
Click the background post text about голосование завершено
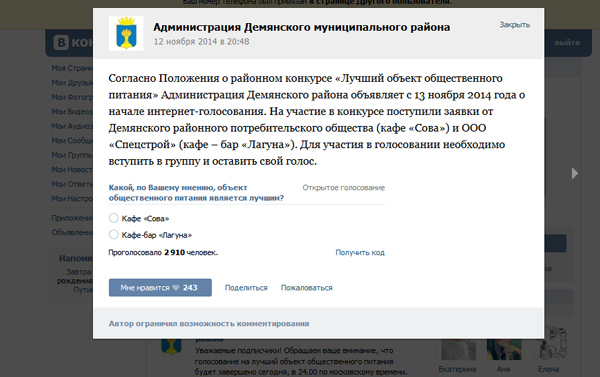click(301, 361)
